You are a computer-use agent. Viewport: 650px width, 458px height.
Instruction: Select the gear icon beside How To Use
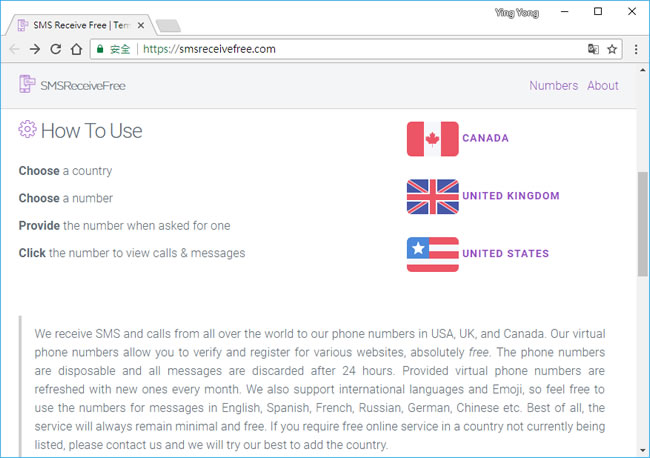[x=27, y=129]
